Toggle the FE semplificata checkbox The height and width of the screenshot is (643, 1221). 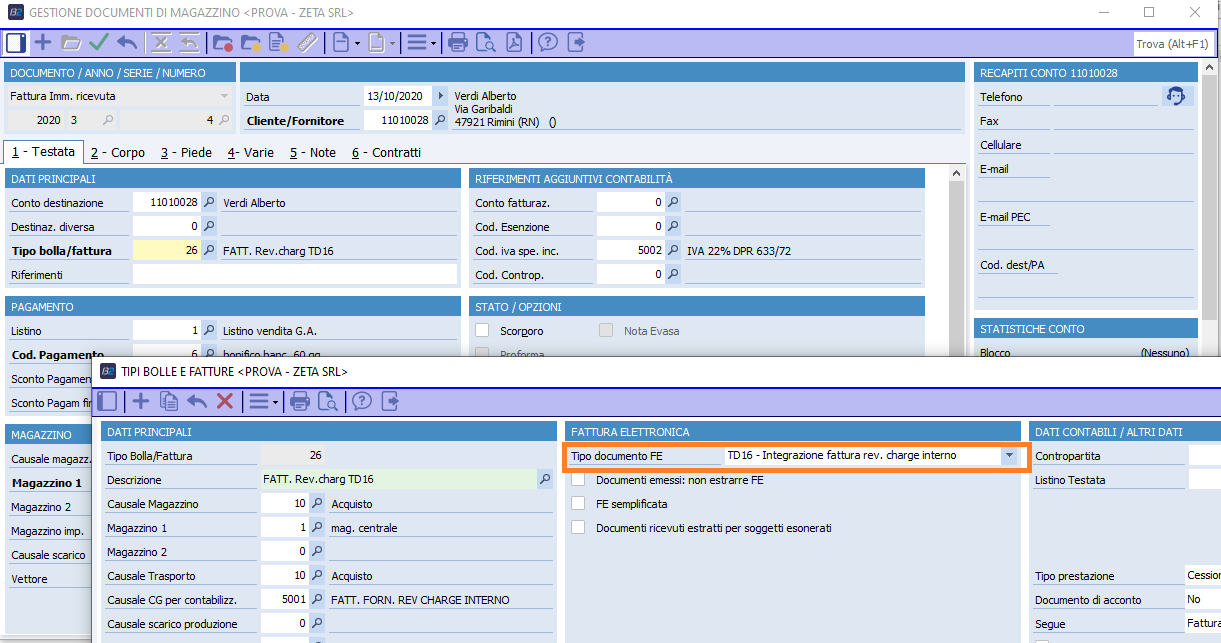coord(578,504)
